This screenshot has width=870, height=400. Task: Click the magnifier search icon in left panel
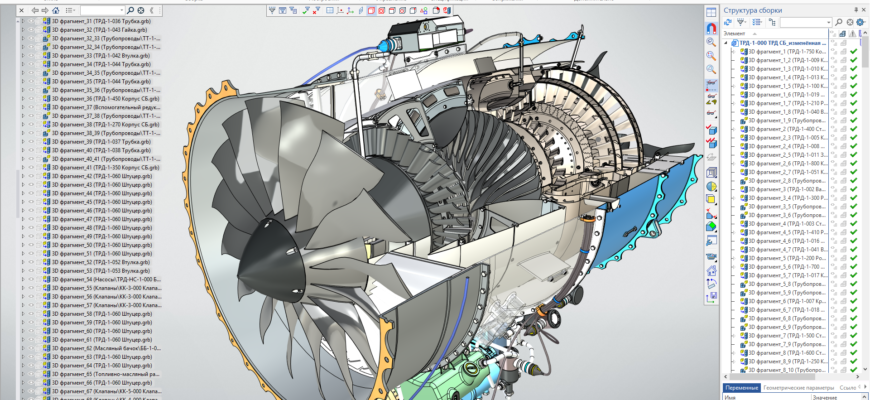131,11
